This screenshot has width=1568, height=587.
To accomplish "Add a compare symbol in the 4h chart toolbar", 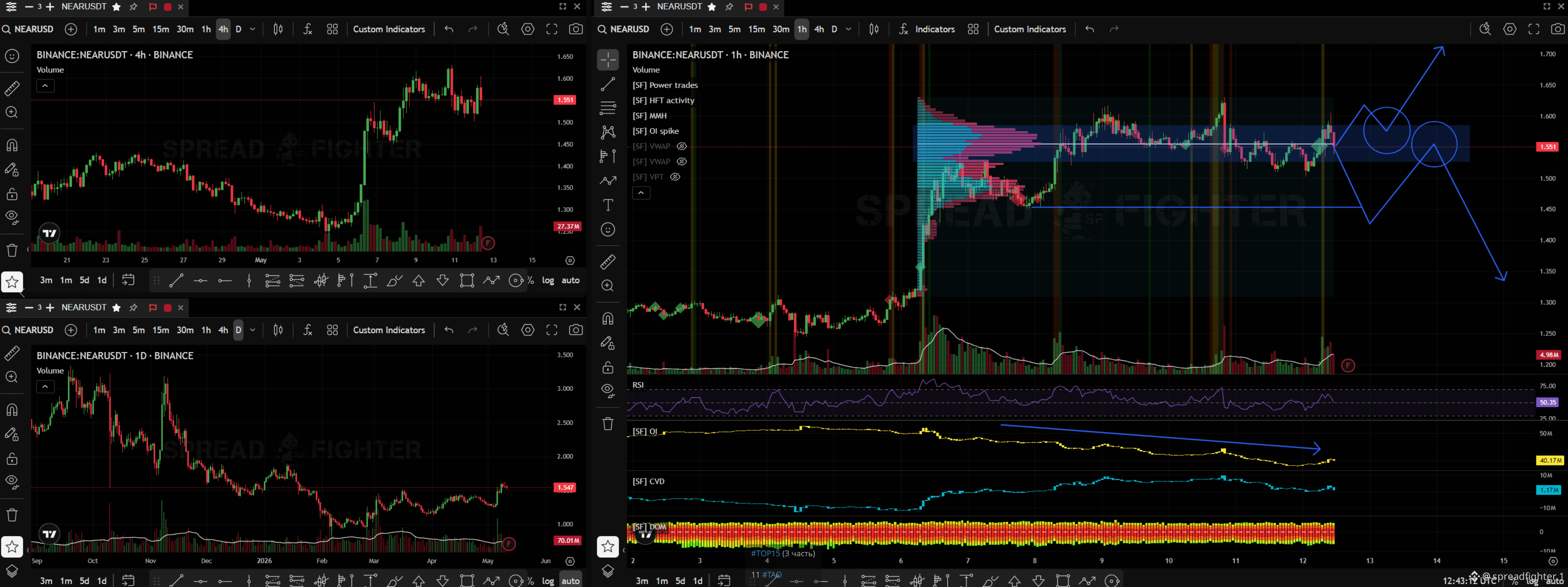I will point(71,29).
